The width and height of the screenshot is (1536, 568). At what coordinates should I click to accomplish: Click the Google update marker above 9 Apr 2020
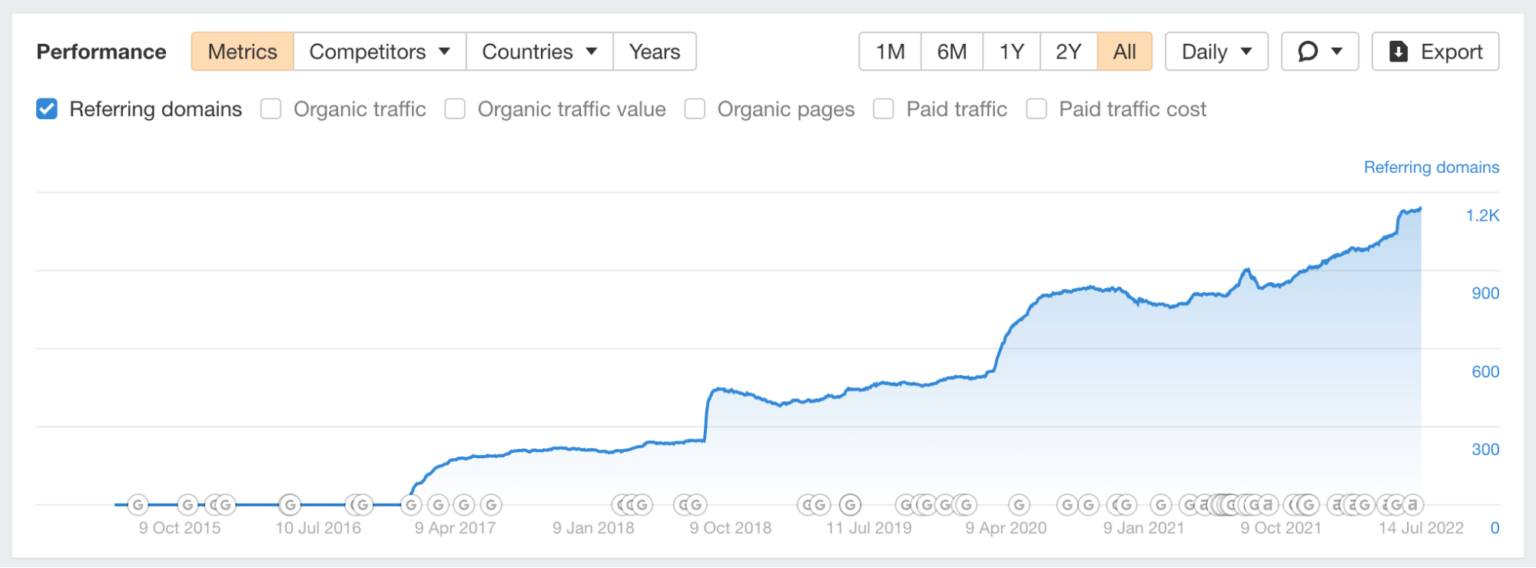click(x=1019, y=505)
